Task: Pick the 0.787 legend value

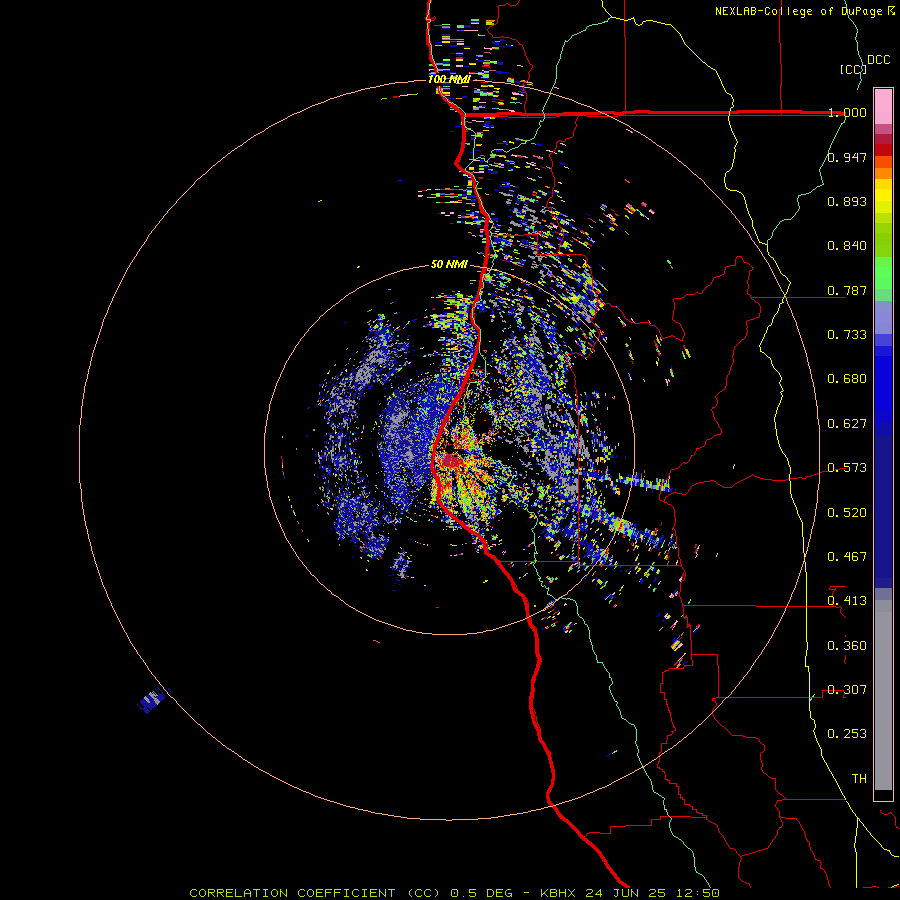Action: [x=847, y=290]
